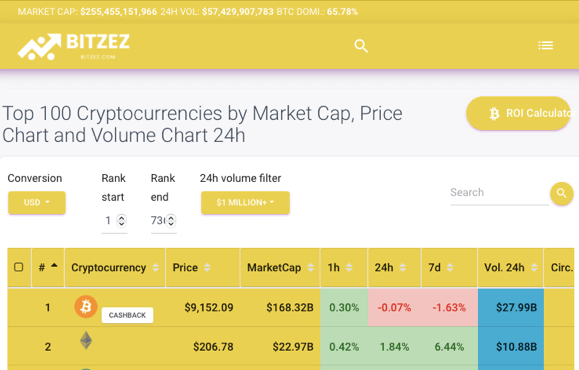The image size is (579, 370).
Task: Toggle the select-all checkbox in table header
Action: tap(18, 267)
